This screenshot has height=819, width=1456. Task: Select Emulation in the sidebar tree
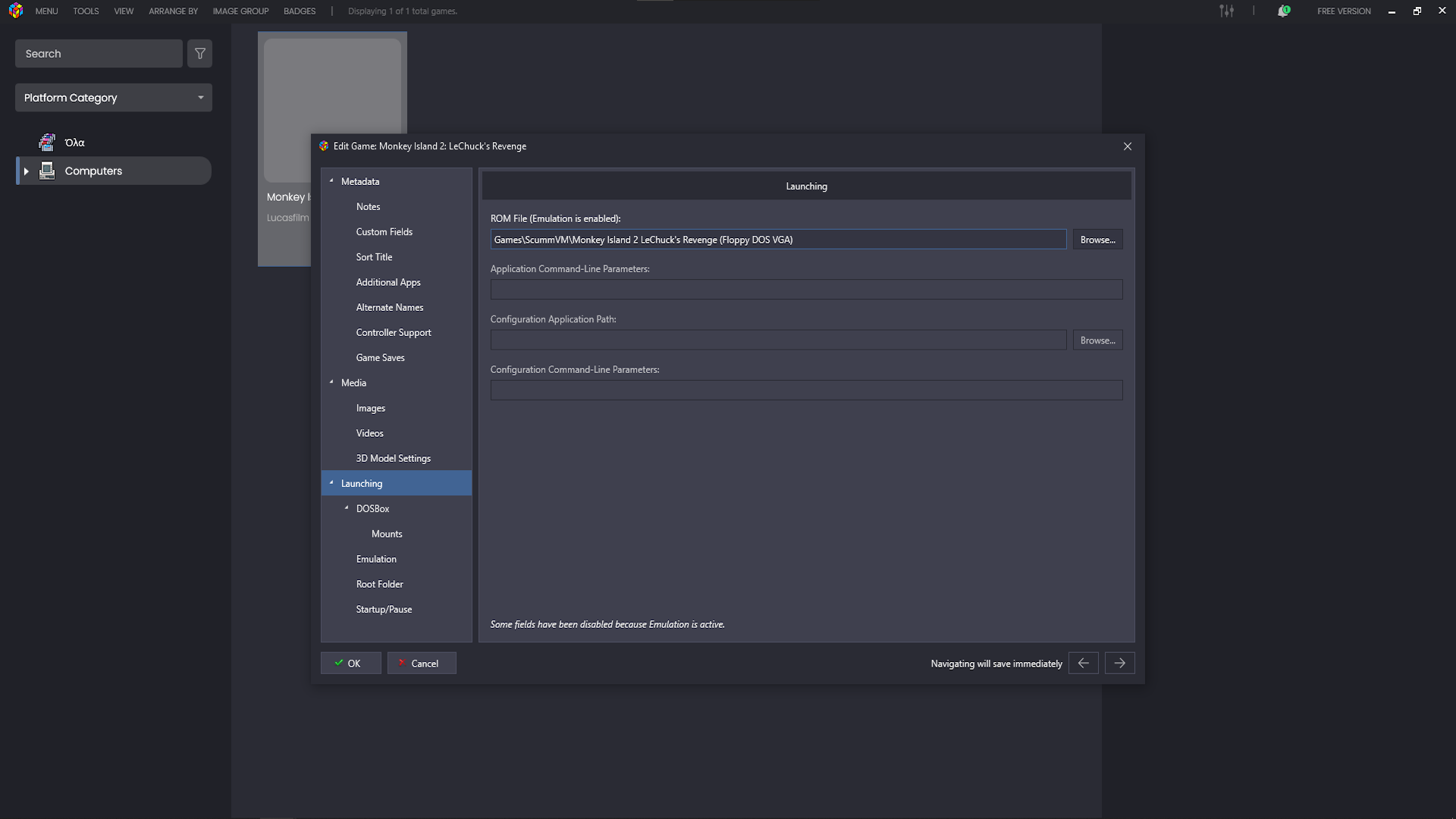pyautogui.click(x=376, y=559)
